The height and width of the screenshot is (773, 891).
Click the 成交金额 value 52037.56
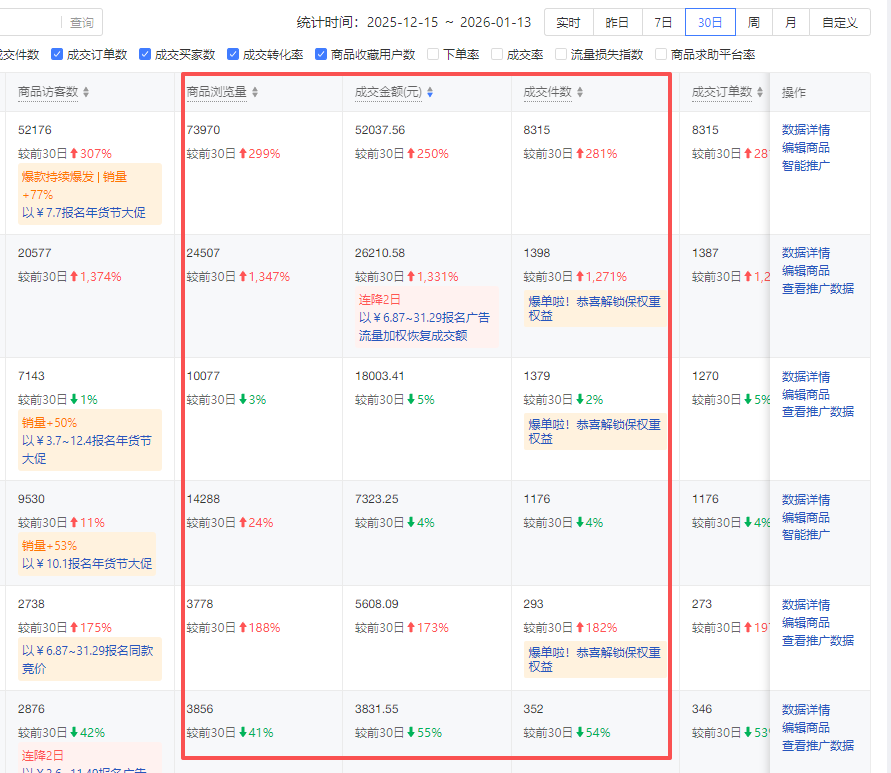(x=380, y=130)
